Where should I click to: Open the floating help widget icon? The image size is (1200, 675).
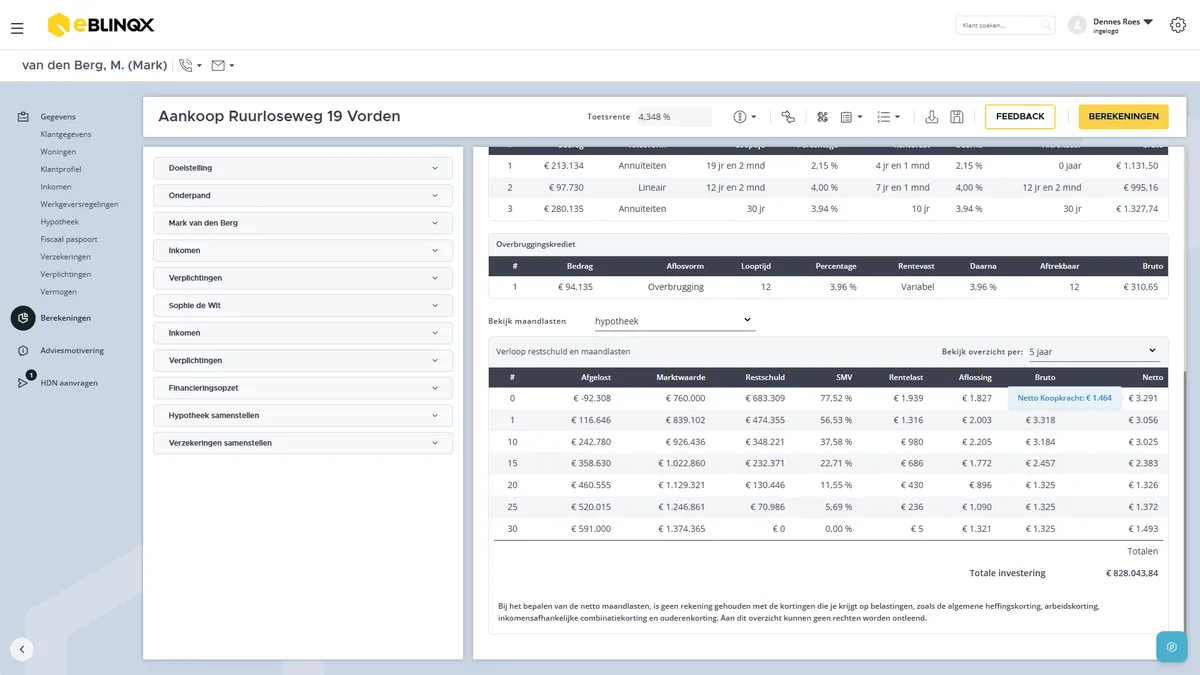point(1172,647)
